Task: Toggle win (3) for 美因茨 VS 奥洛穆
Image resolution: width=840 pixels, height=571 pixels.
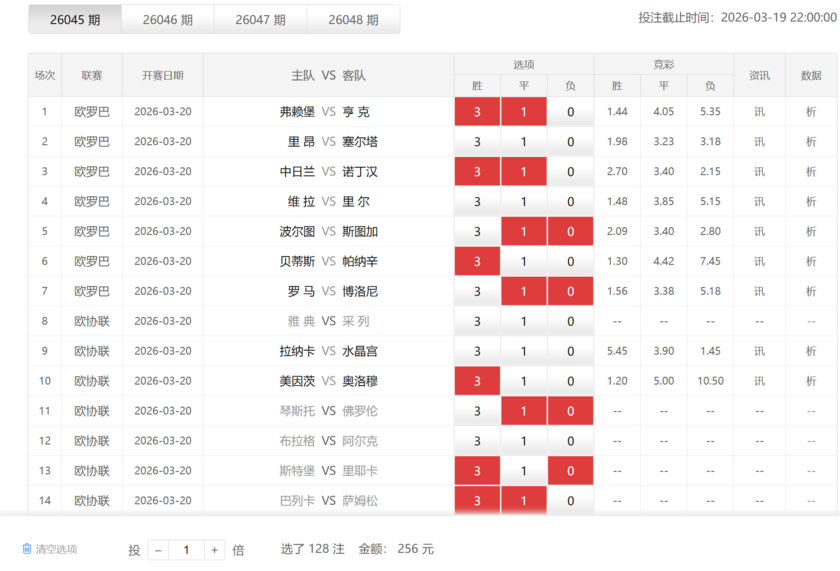Action: click(x=477, y=381)
